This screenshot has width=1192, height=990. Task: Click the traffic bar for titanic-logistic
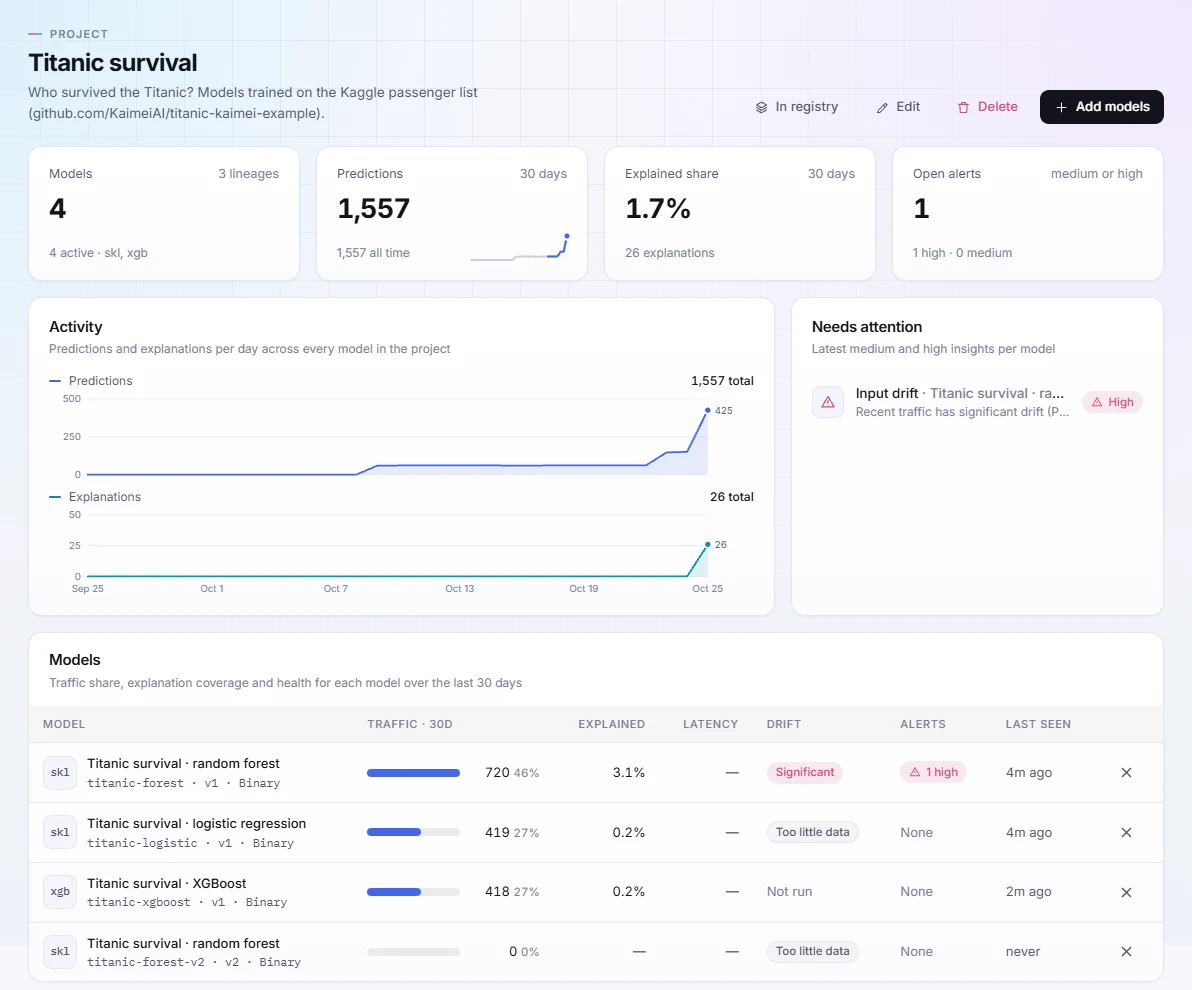point(414,833)
